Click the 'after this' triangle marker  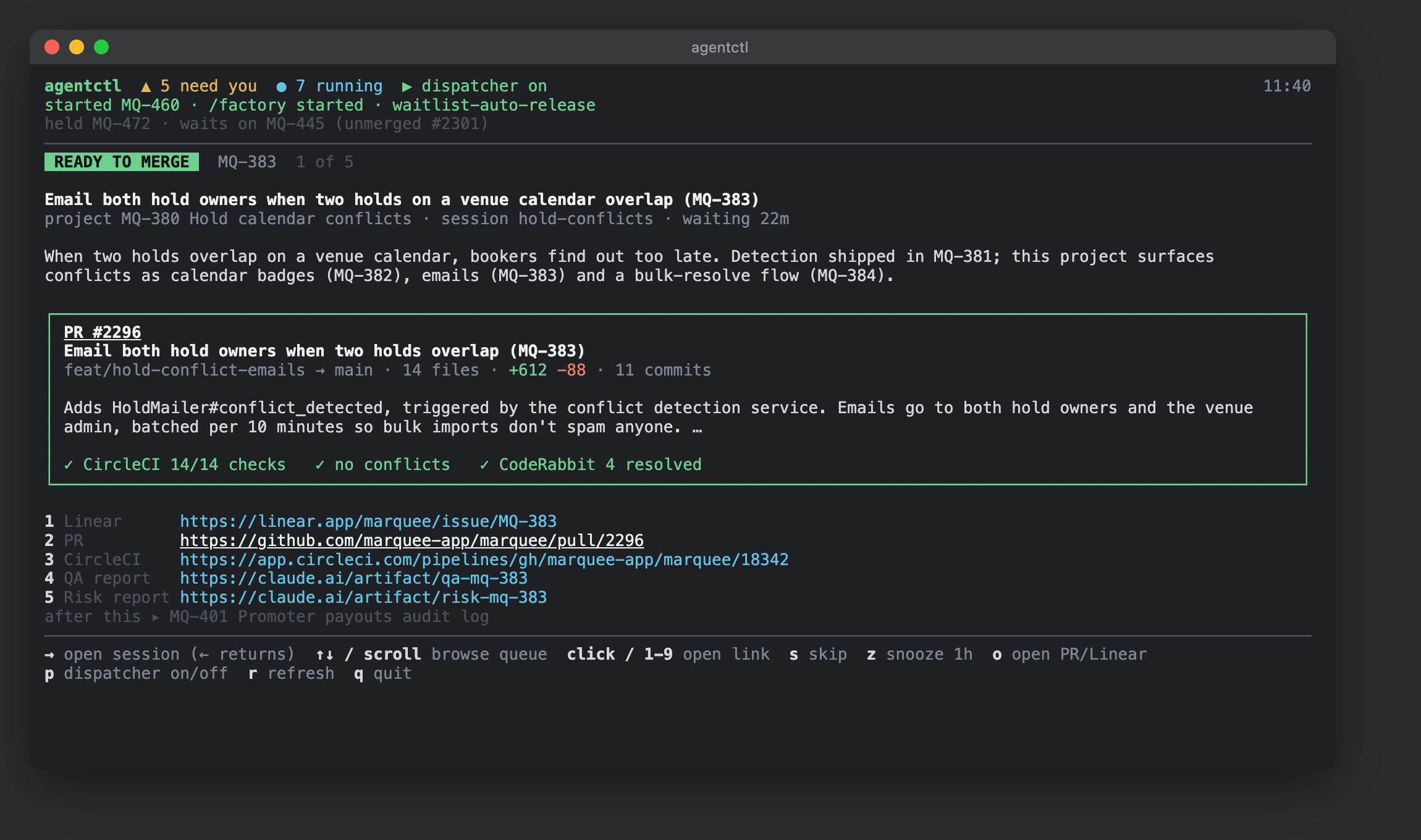[156, 616]
